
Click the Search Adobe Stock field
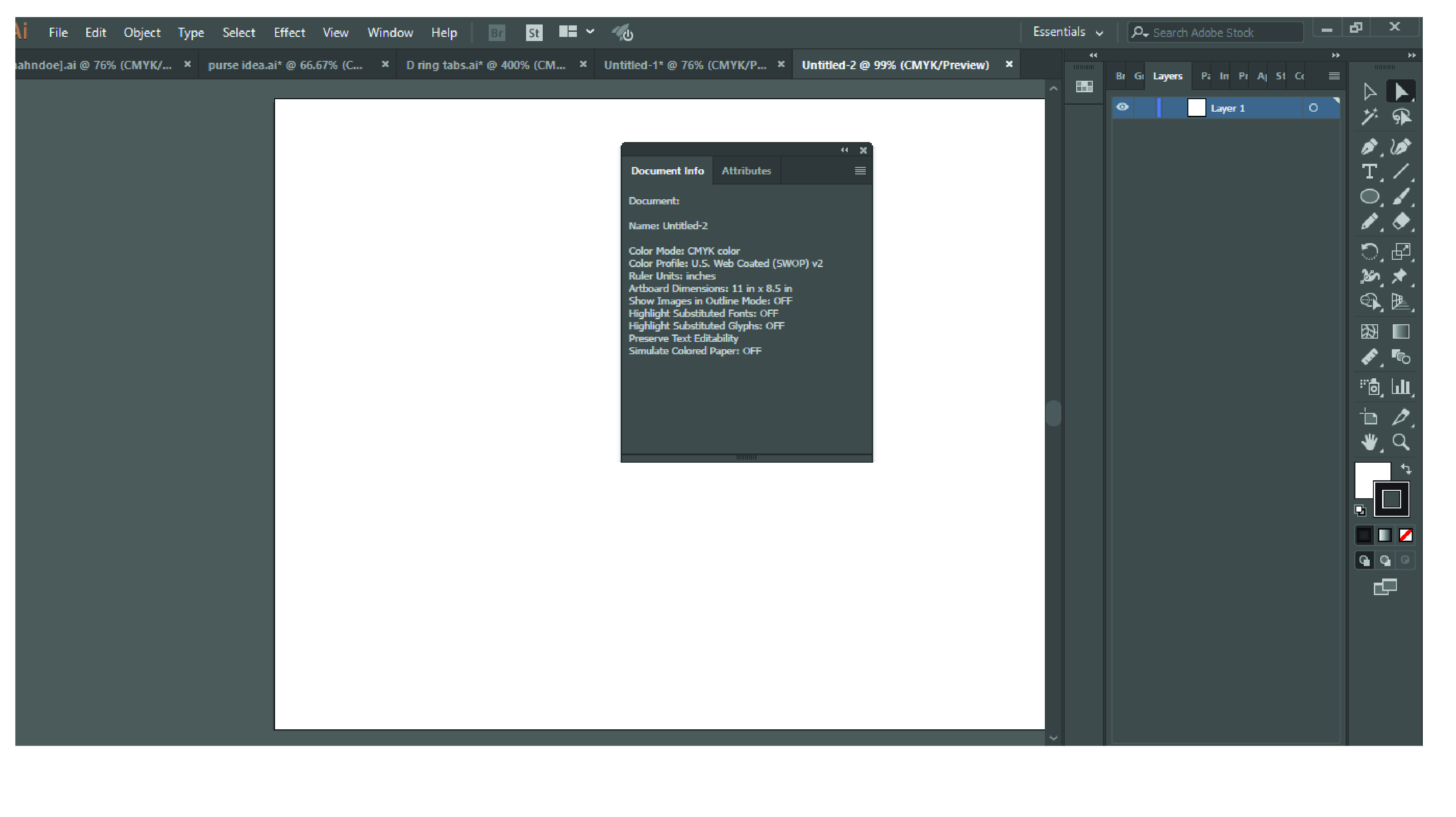point(1215,32)
